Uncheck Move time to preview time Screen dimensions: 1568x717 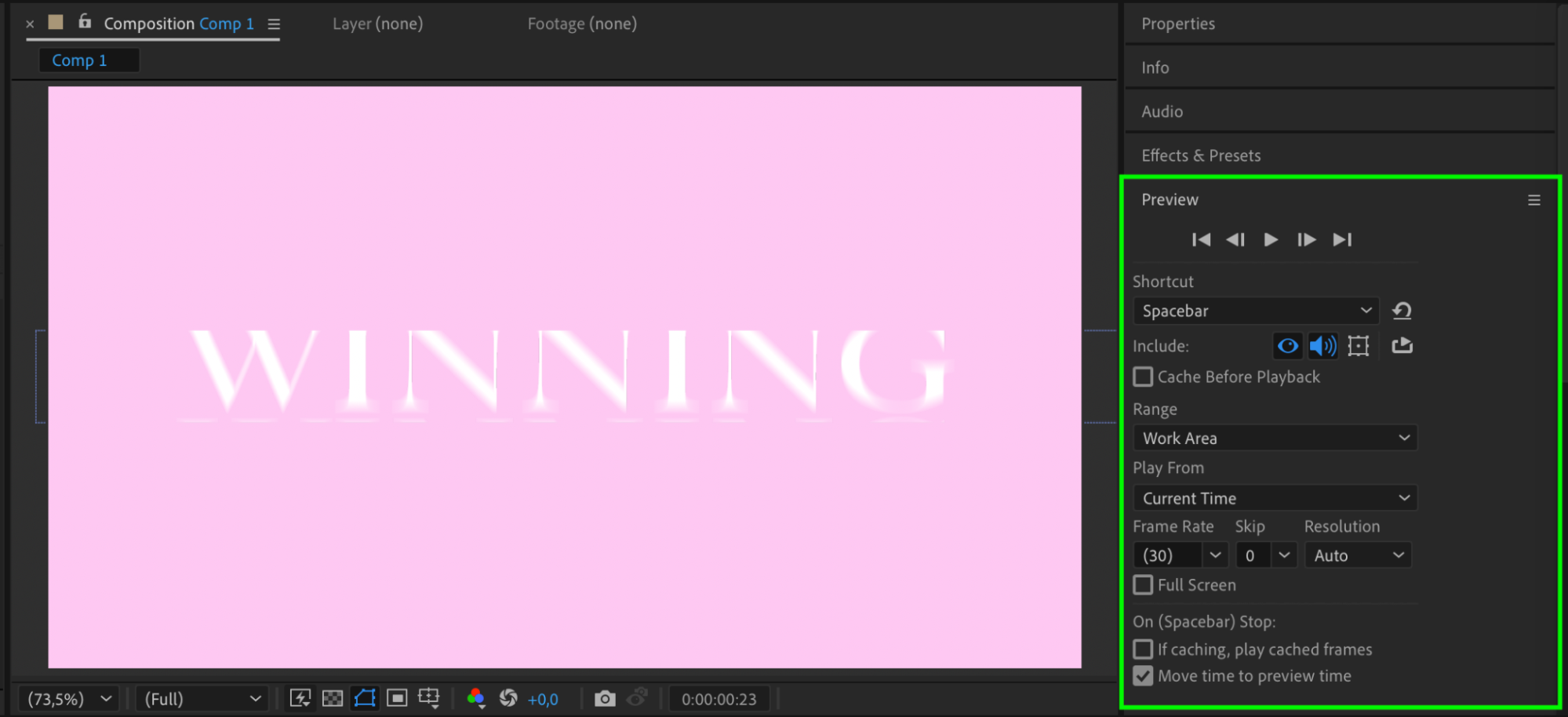click(1144, 676)
